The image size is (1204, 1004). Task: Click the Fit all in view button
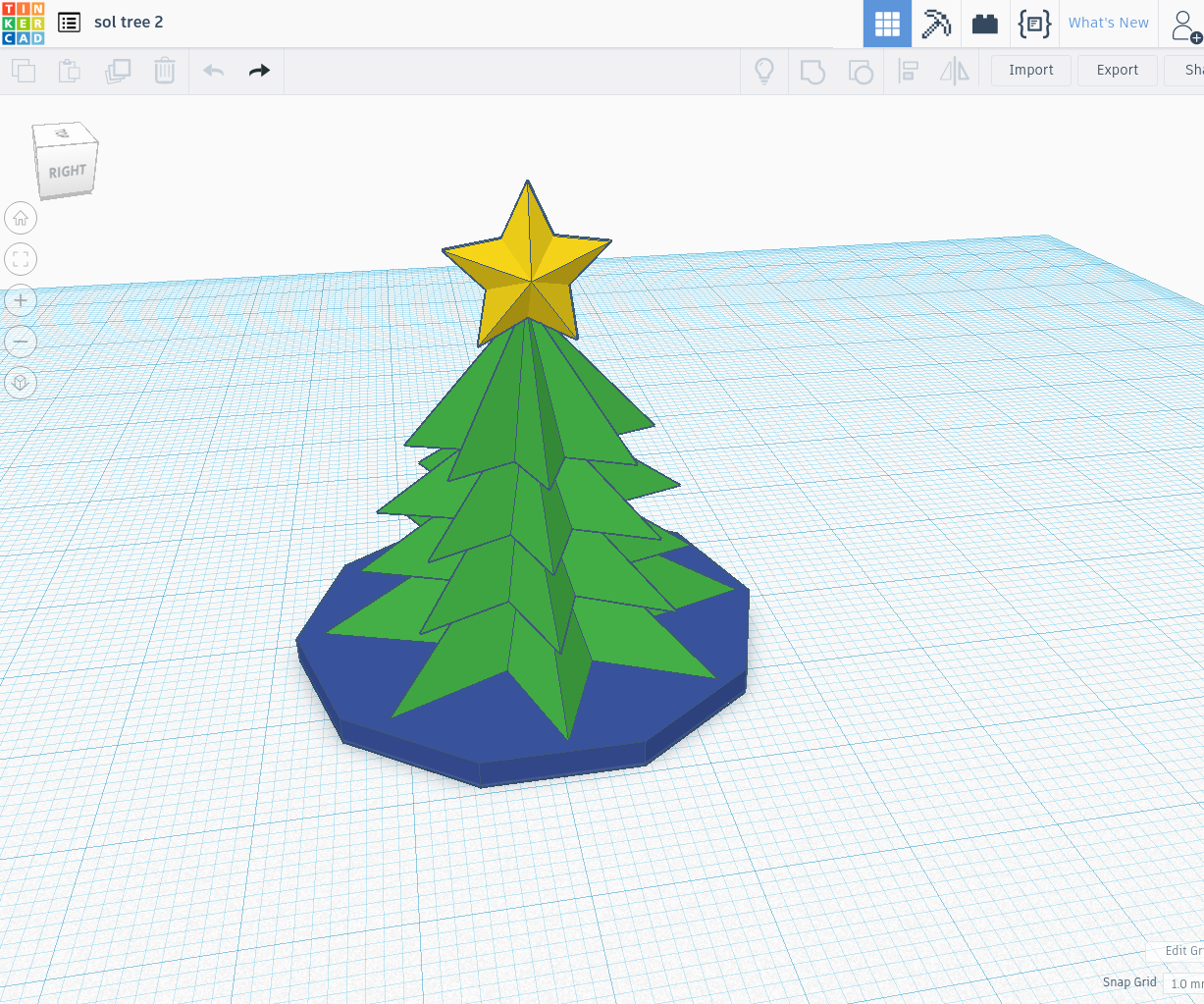pos(21,259)
